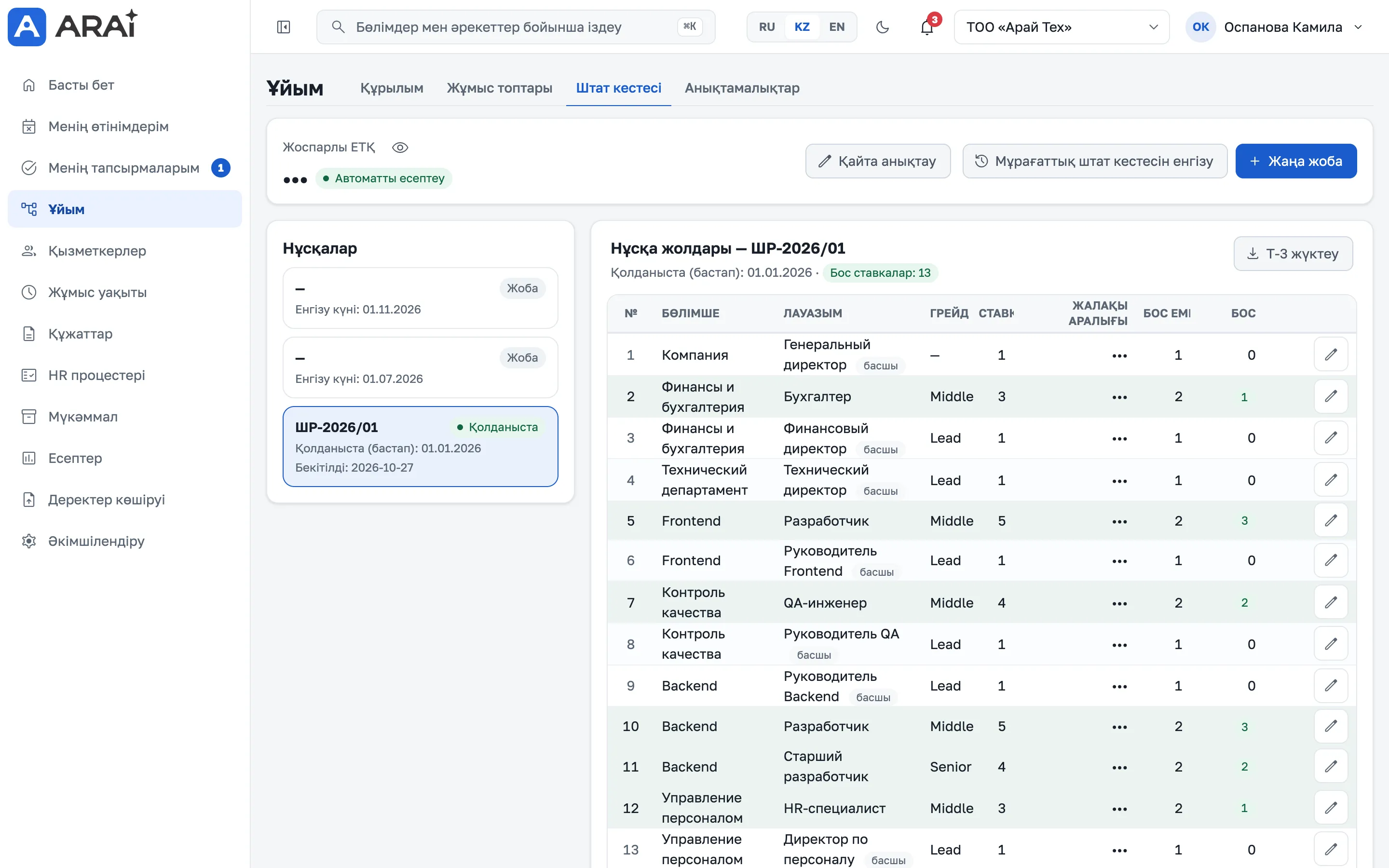Click Мұрағат archive icon

point(29,417)
